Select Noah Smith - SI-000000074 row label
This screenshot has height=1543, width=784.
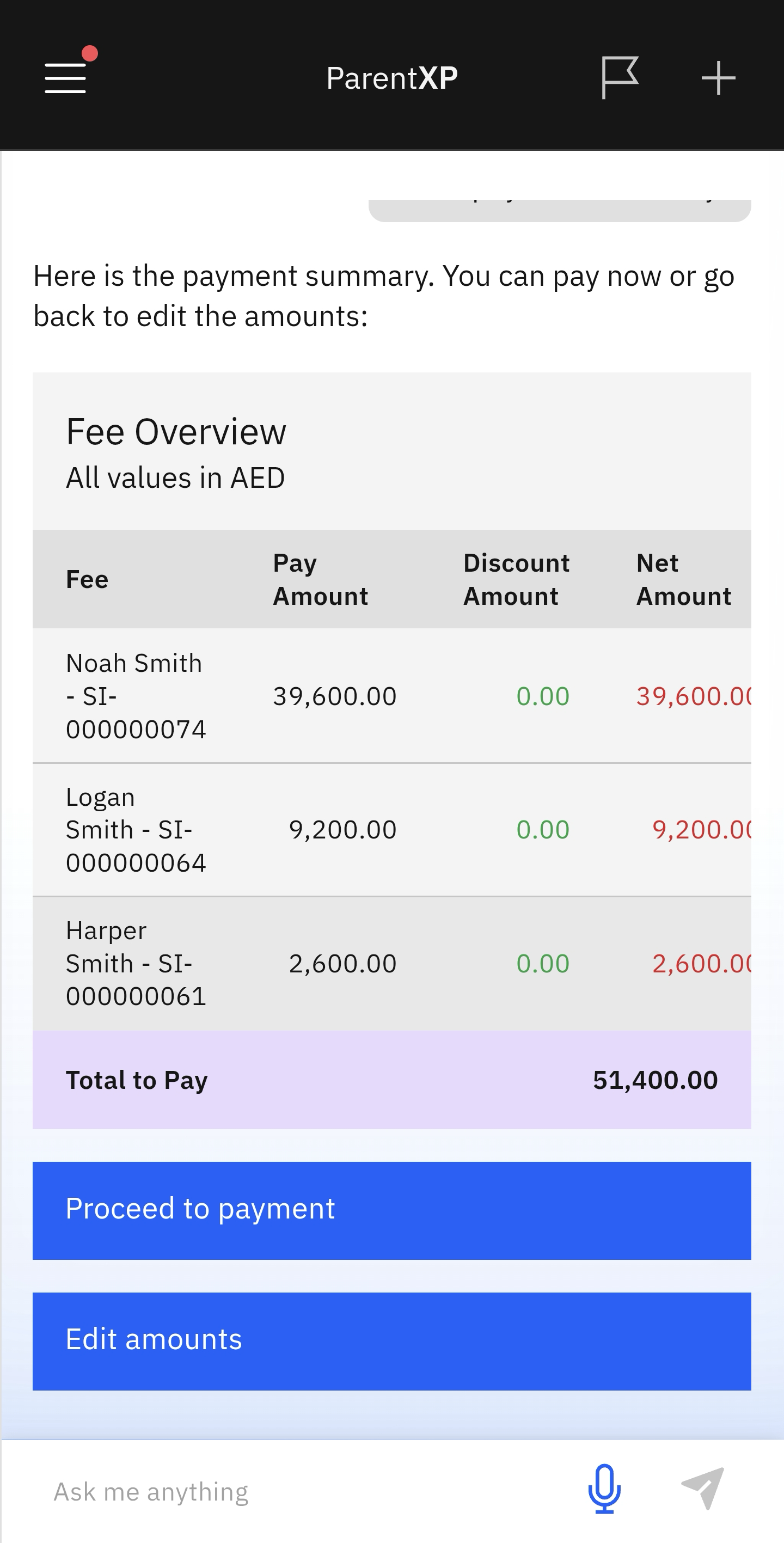click(x=136, y=696)
